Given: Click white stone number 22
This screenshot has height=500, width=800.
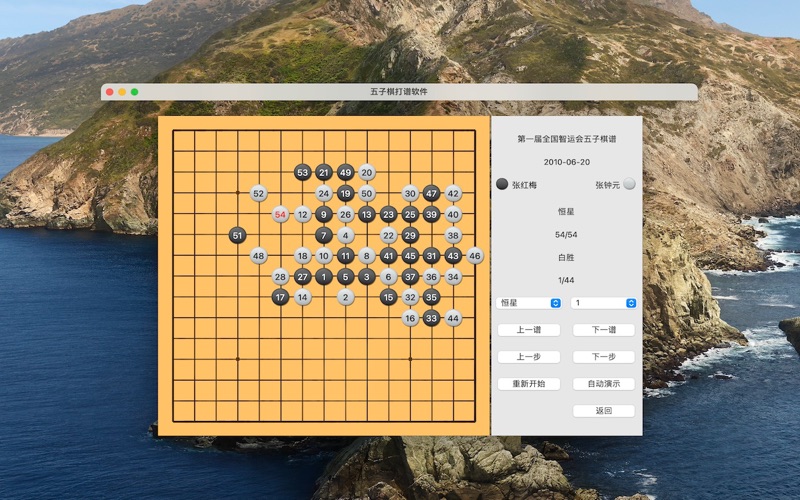Looking at the screenshot, I should click(x=389, y=235).
